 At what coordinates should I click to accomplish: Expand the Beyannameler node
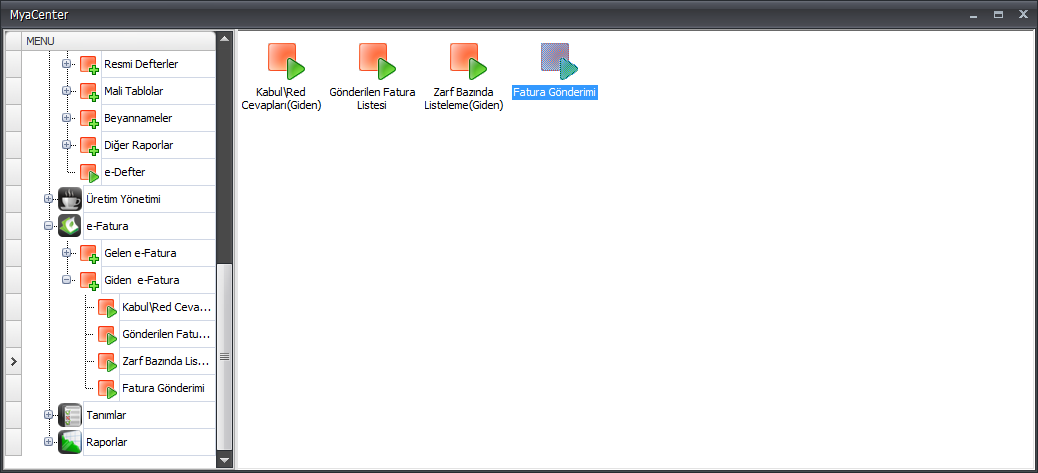coord(66,118)
